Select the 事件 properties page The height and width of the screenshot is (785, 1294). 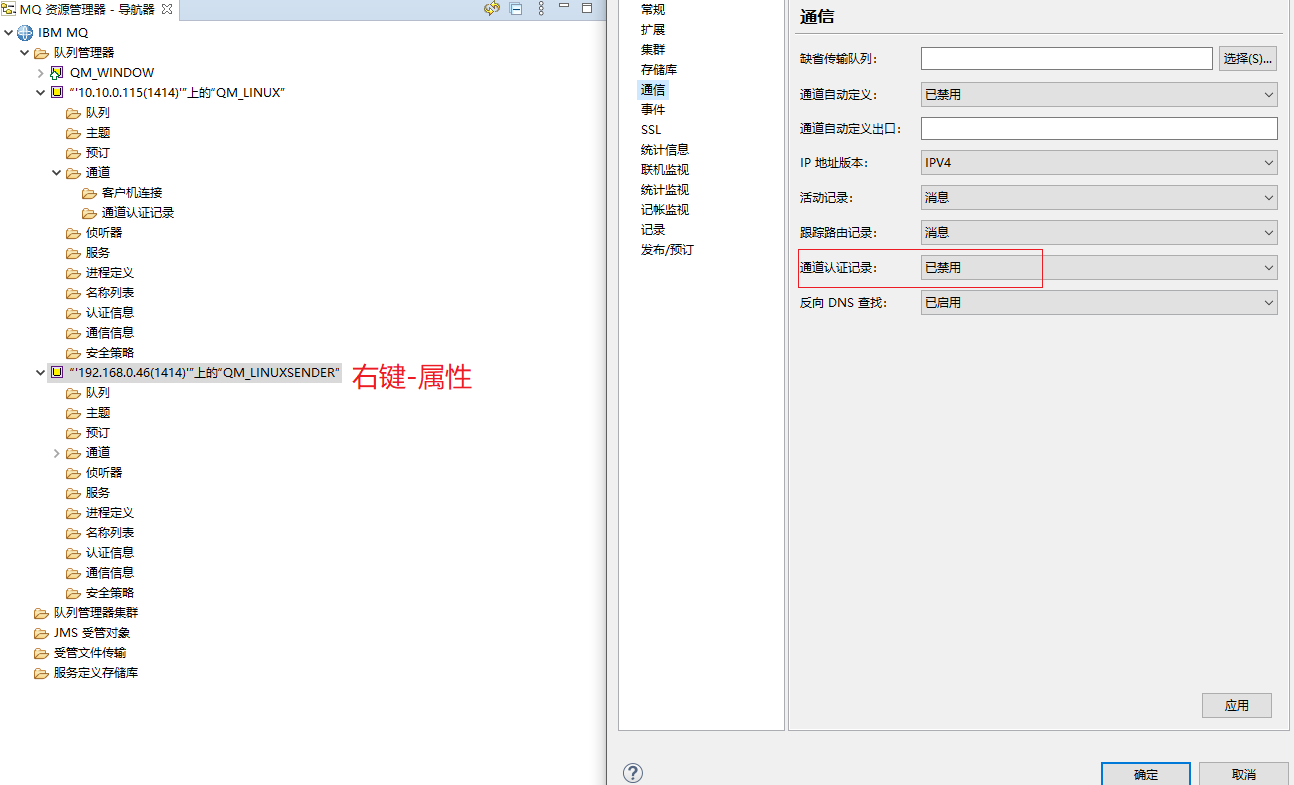[x=653, y=110]
